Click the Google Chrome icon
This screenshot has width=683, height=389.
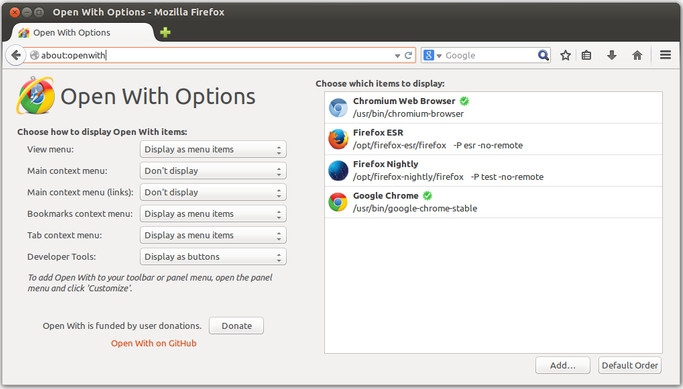pyautogui.click(x=338, y=202)
